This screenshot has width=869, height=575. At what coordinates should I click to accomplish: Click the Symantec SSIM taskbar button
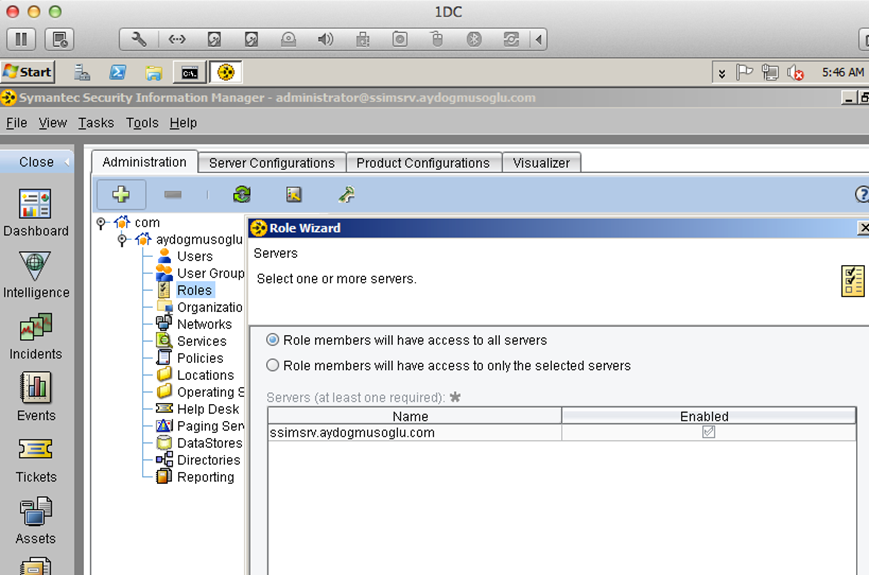click(x=226, y=72)
